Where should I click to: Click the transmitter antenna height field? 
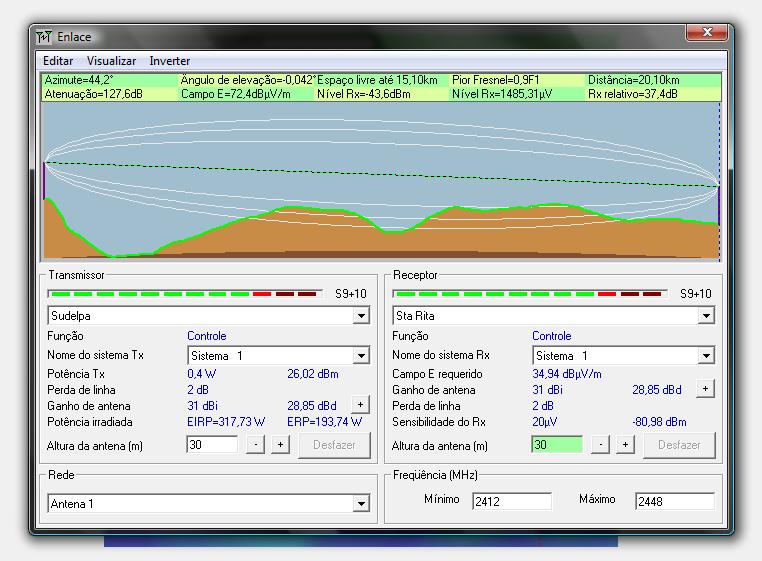tap(212, 445)
